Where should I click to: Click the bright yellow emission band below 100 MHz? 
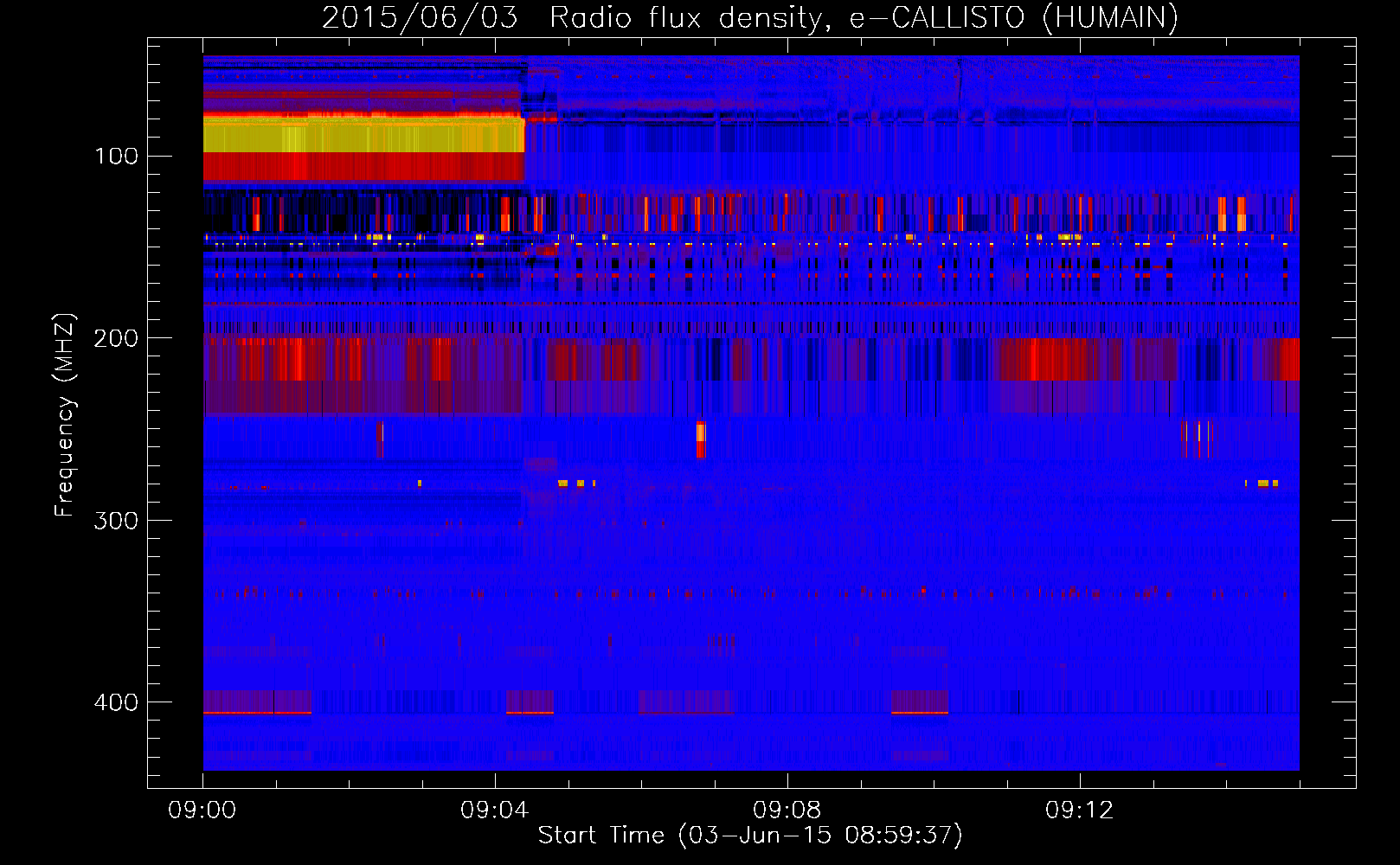363,135
